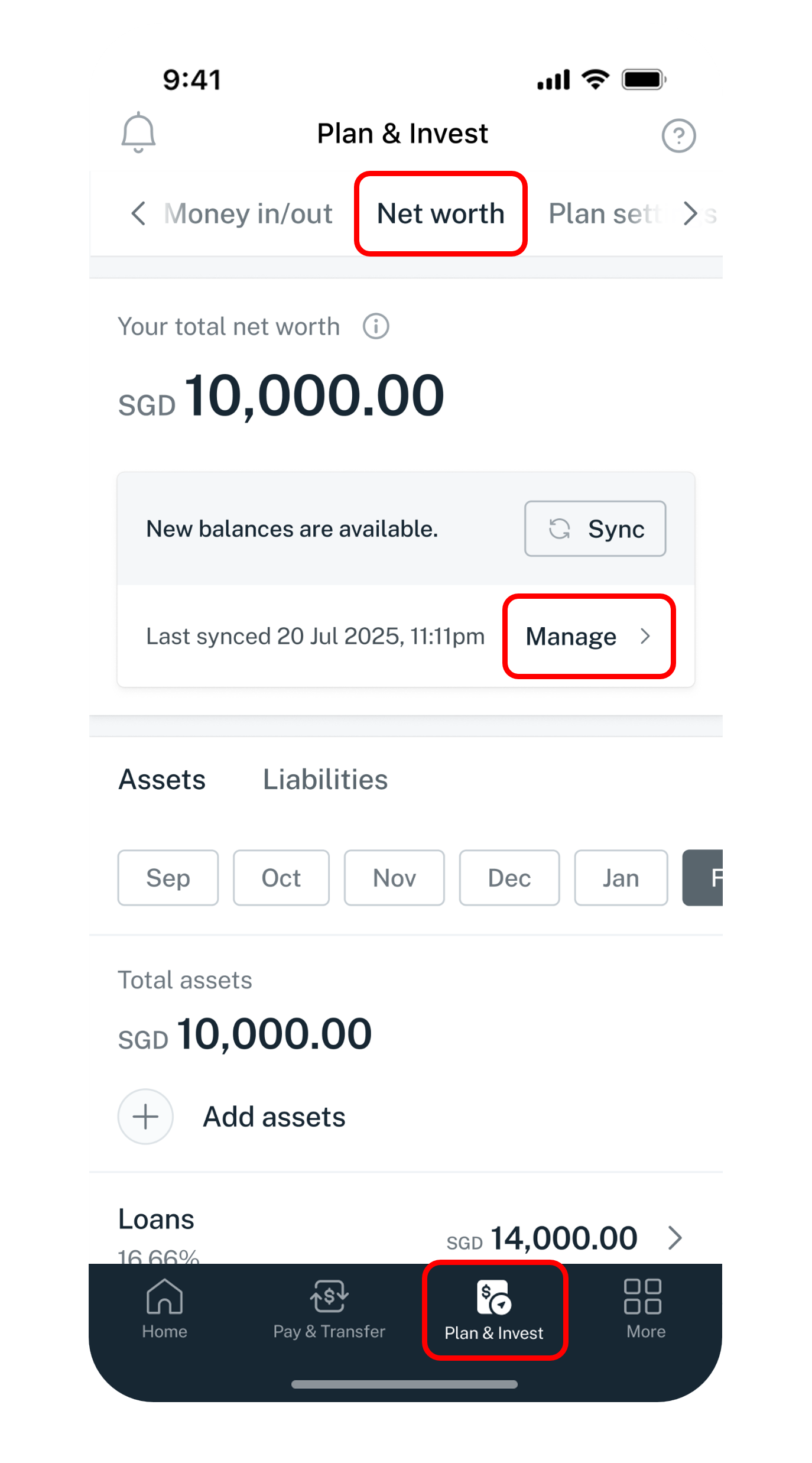Switch to the Money in/out tab
The height and width of the screenshot is (1463, 812).
point(248,213)
